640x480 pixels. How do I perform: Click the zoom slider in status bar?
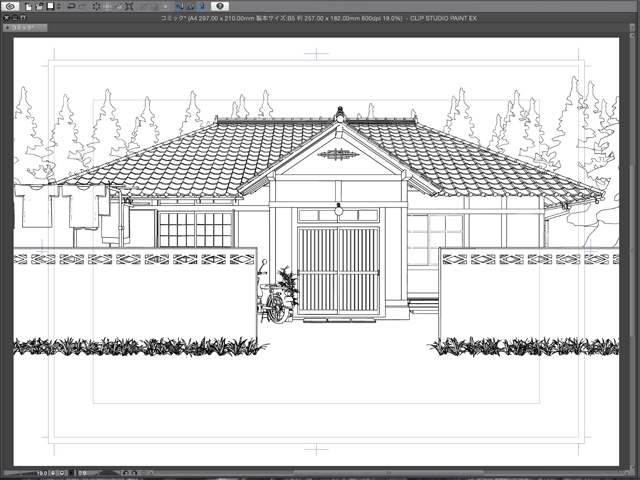[x=20, y=473]
